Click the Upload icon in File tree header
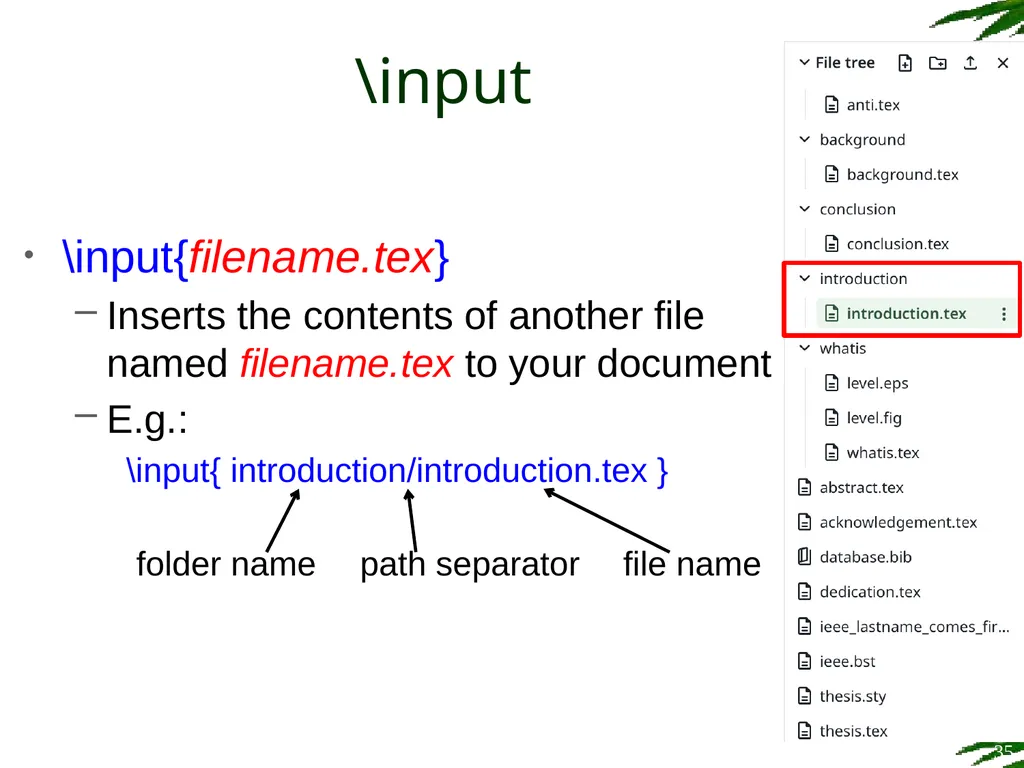 [970, 63]
